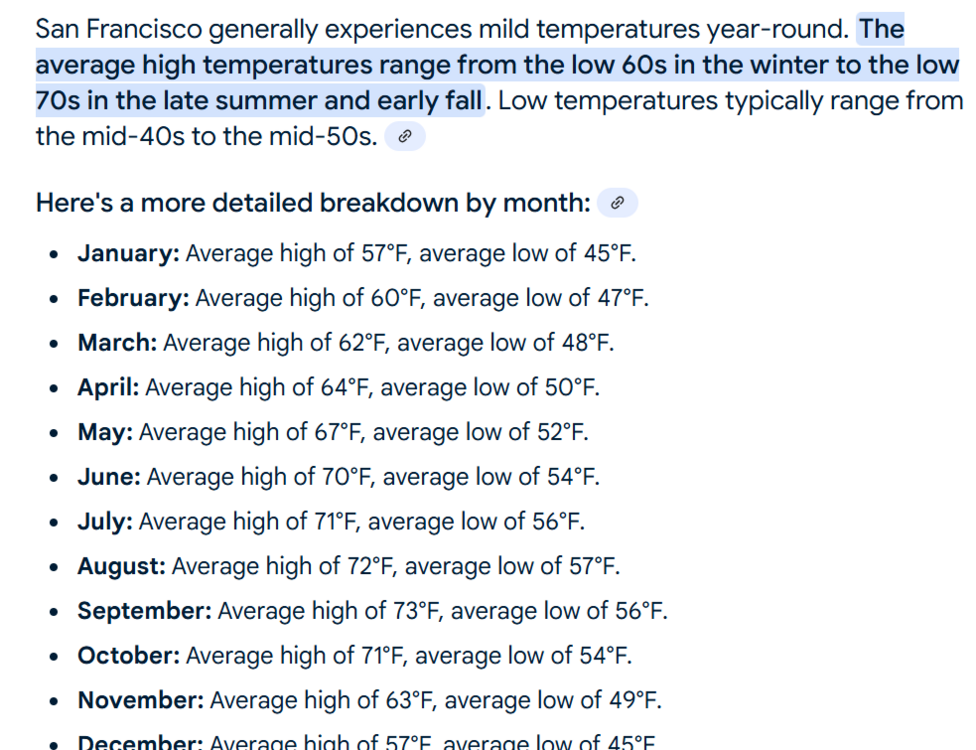Click on the bold "March:" label
The height and width of the screenshot is (750, 976).
pyautogui.click(x=117, y=343)
